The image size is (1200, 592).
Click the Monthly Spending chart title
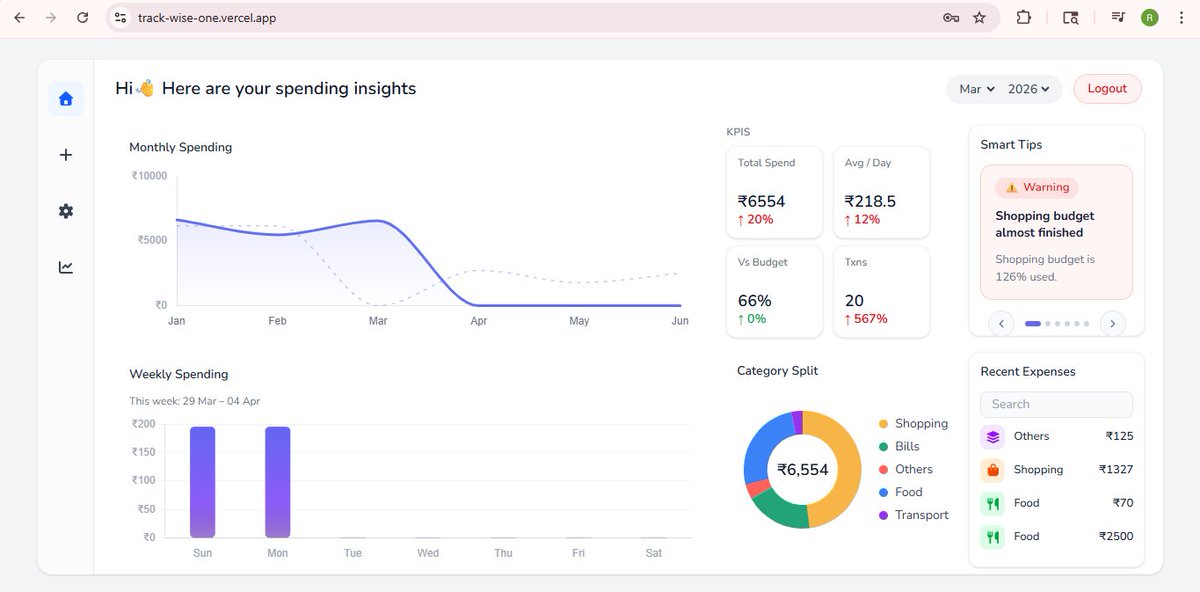point(181,147)
